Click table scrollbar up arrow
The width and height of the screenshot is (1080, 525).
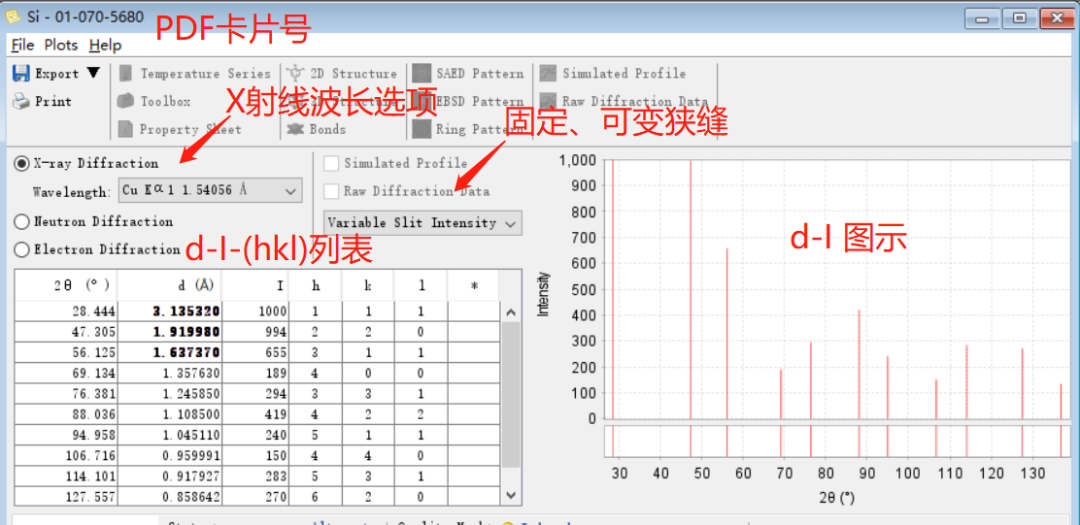click(510, 312)
